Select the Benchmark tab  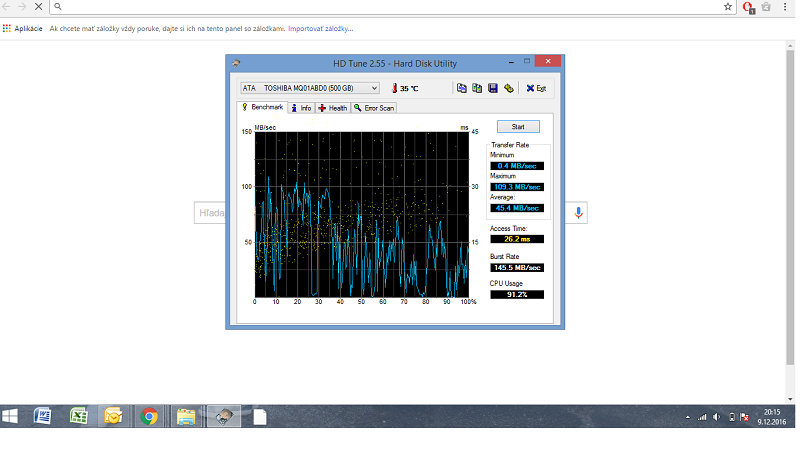[262, 107]
